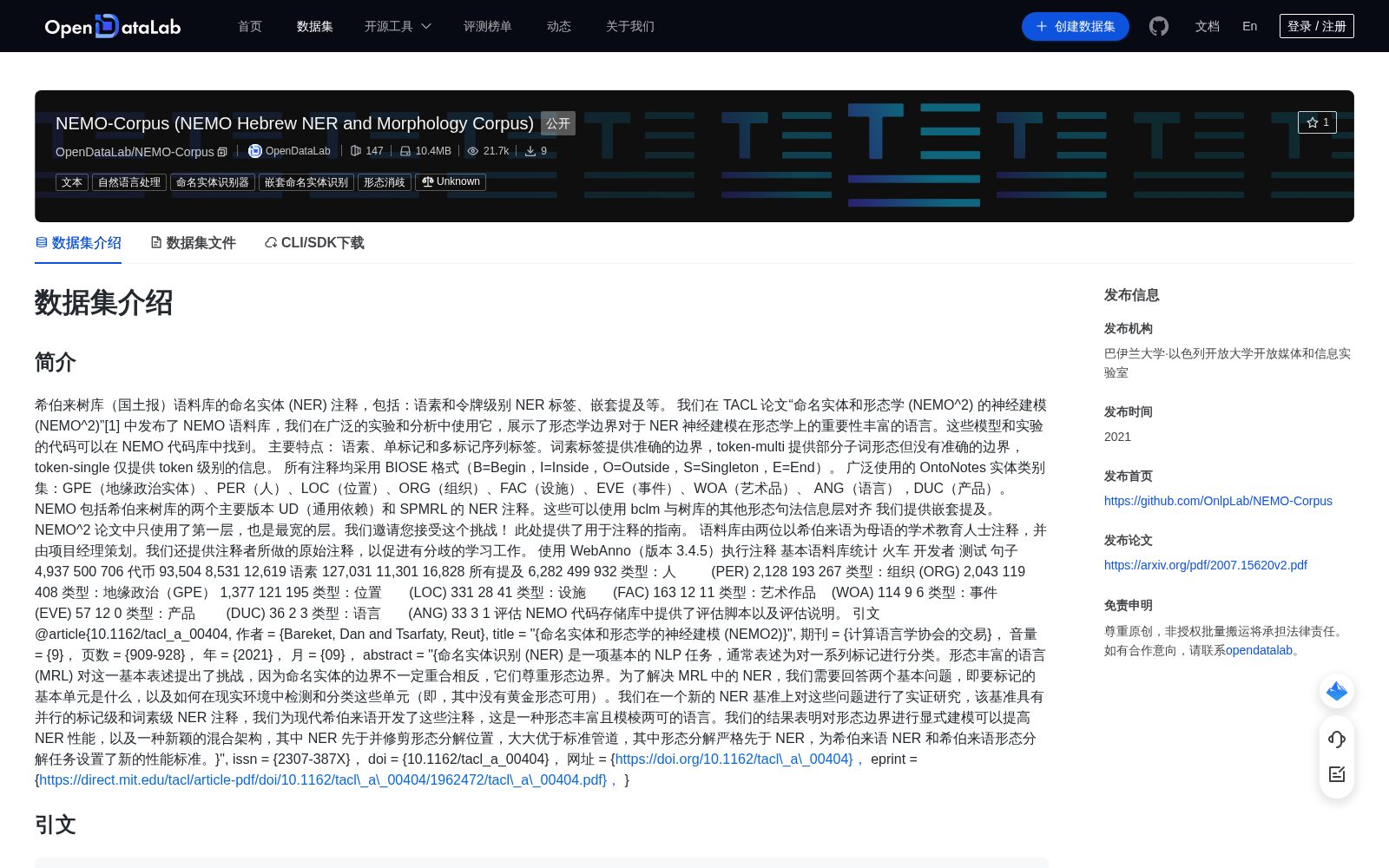The height and width of the screenshot is (868, 1389).
Task: Click the 创建数据集 button
Action: pos(1076,26)
